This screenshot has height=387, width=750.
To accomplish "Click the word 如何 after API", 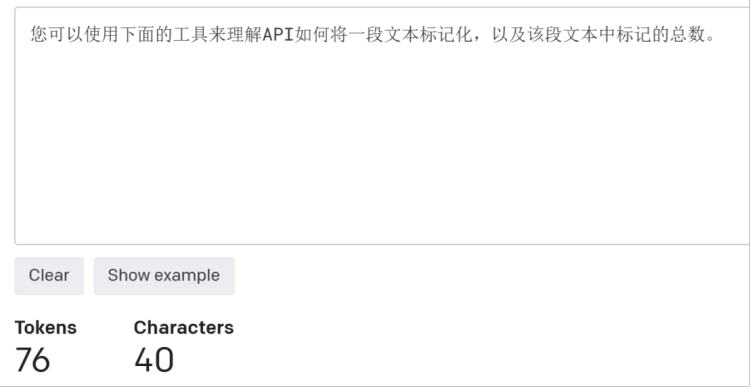I will point(311,35).
